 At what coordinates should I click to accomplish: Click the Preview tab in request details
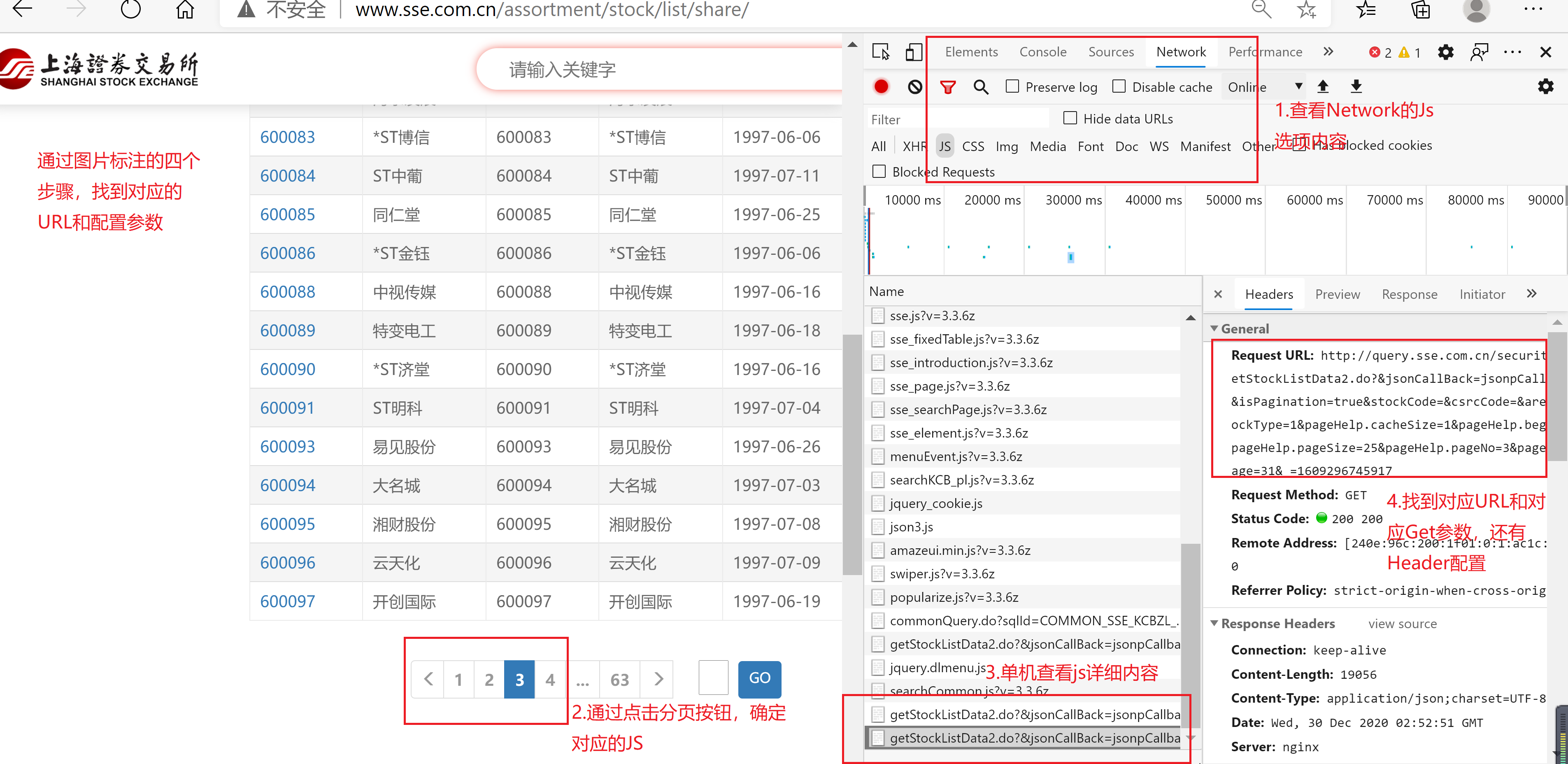[1339, 293]
